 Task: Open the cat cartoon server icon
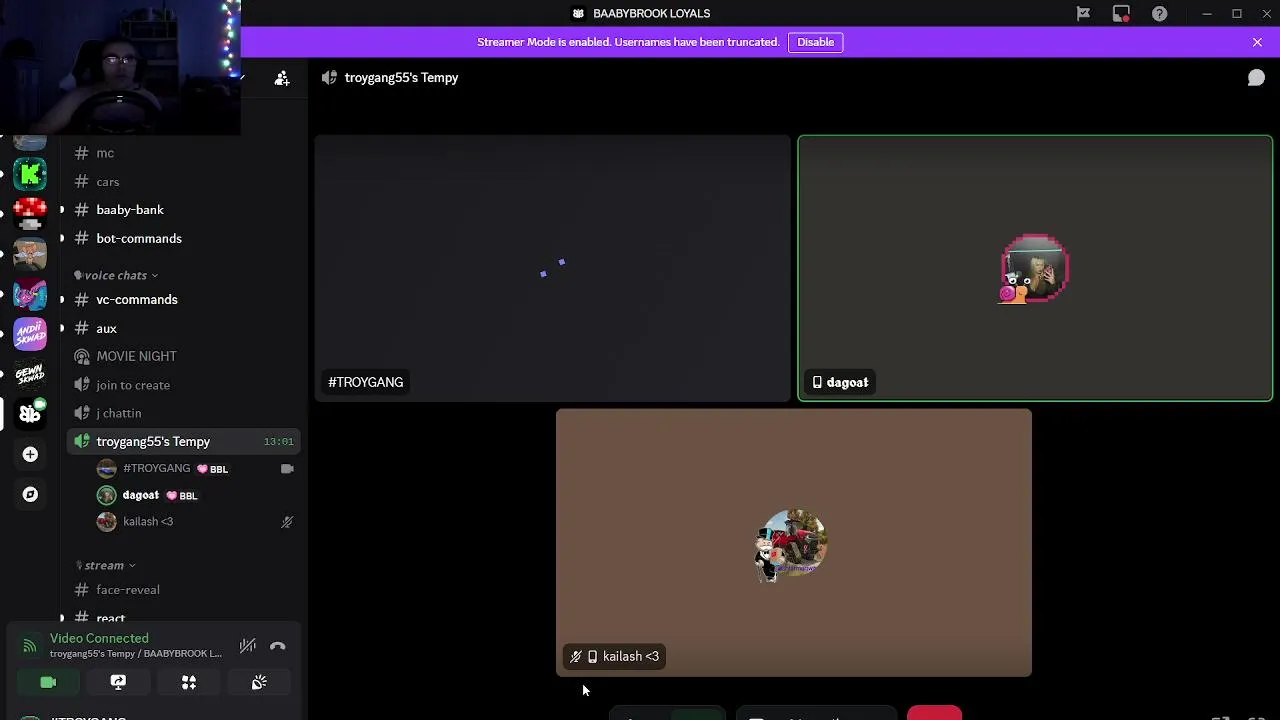tap(30, 254)
